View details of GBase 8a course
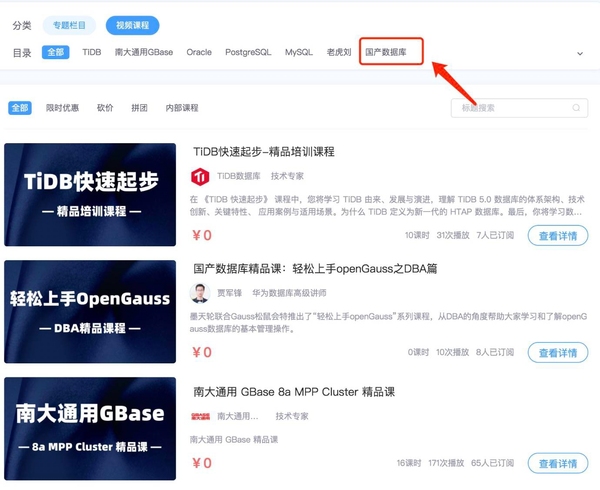The image size is (600, 490). pos(558,464)
